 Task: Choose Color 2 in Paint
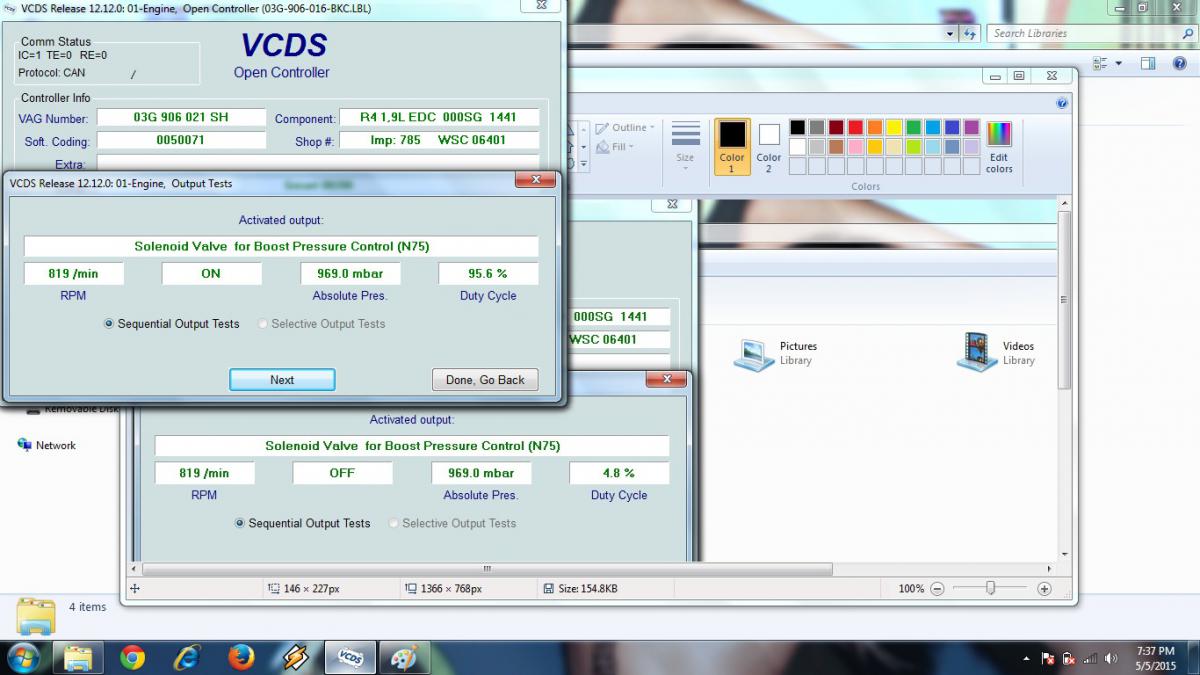coord(768,146)
